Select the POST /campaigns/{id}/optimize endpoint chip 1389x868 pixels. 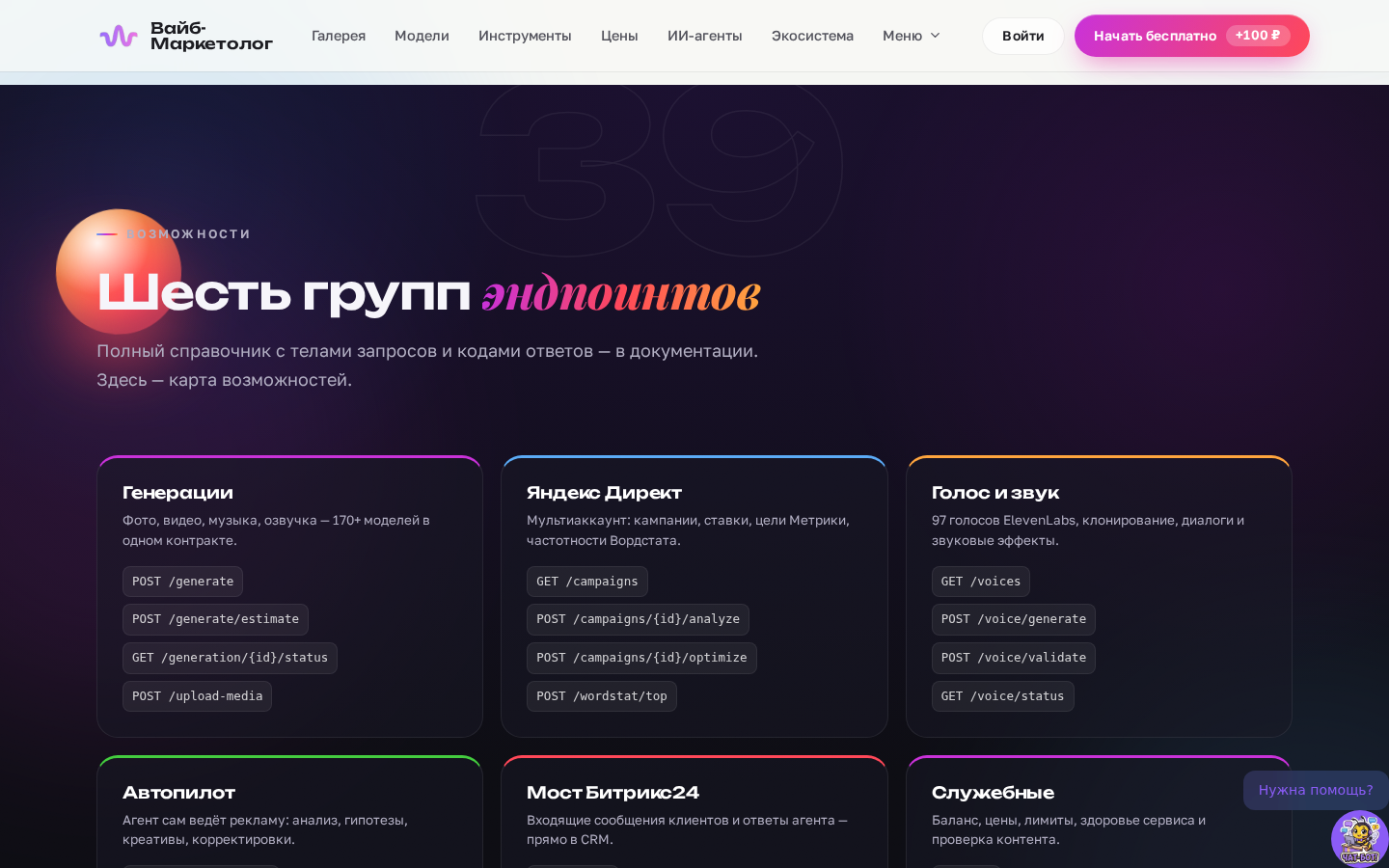click(641, 658)
